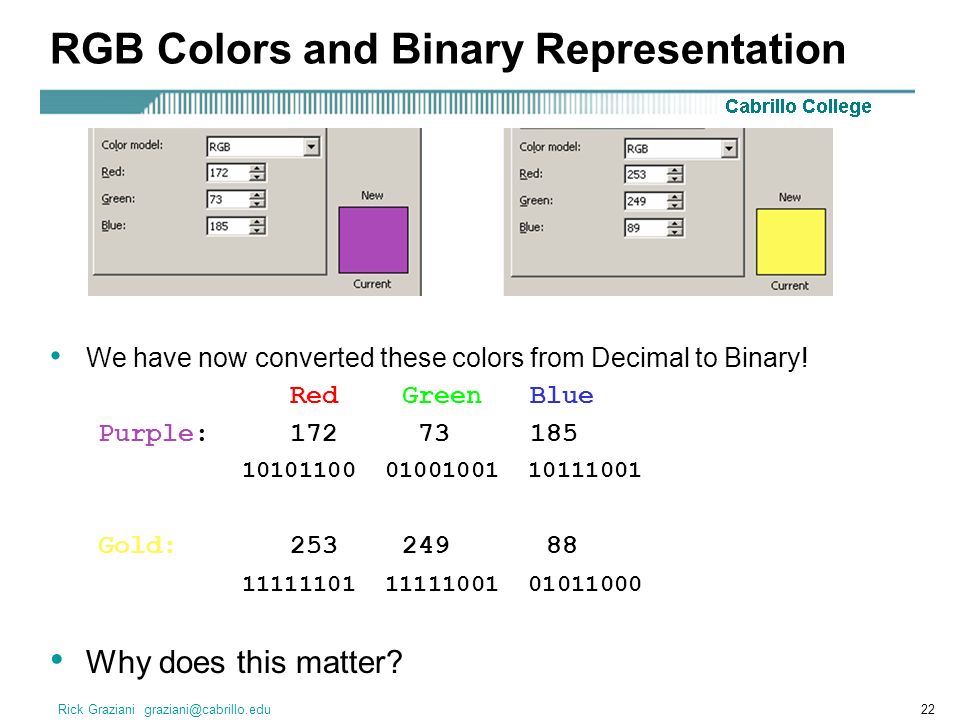This screenshot has width=960, height=720.
Task: Click 'New' label above purple swatch
Action: point(372,195)
